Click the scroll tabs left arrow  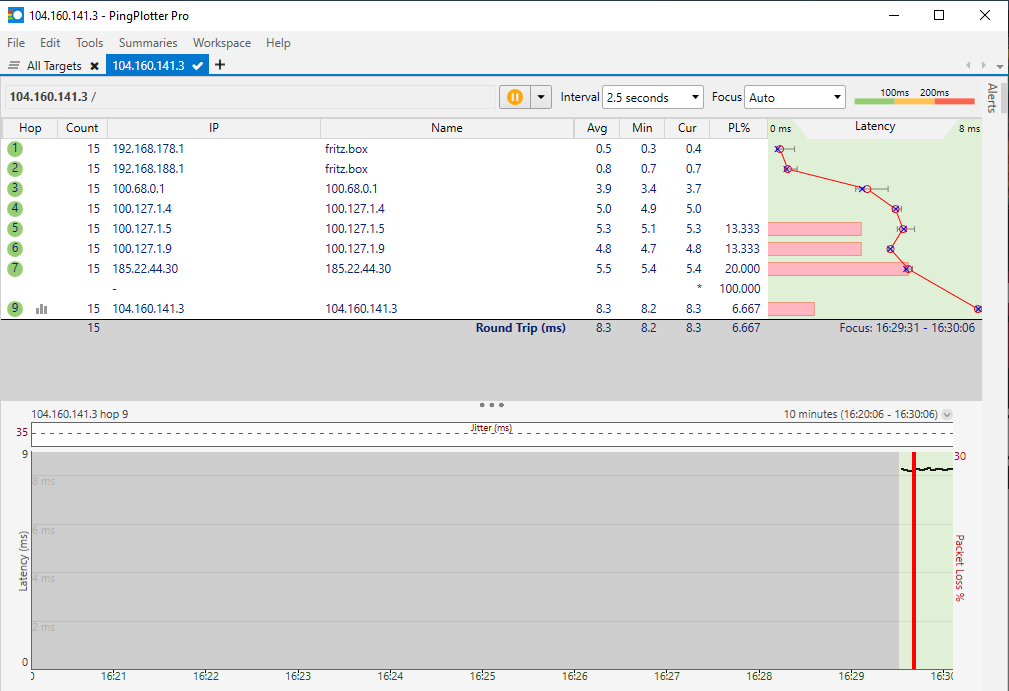(968, 65)
